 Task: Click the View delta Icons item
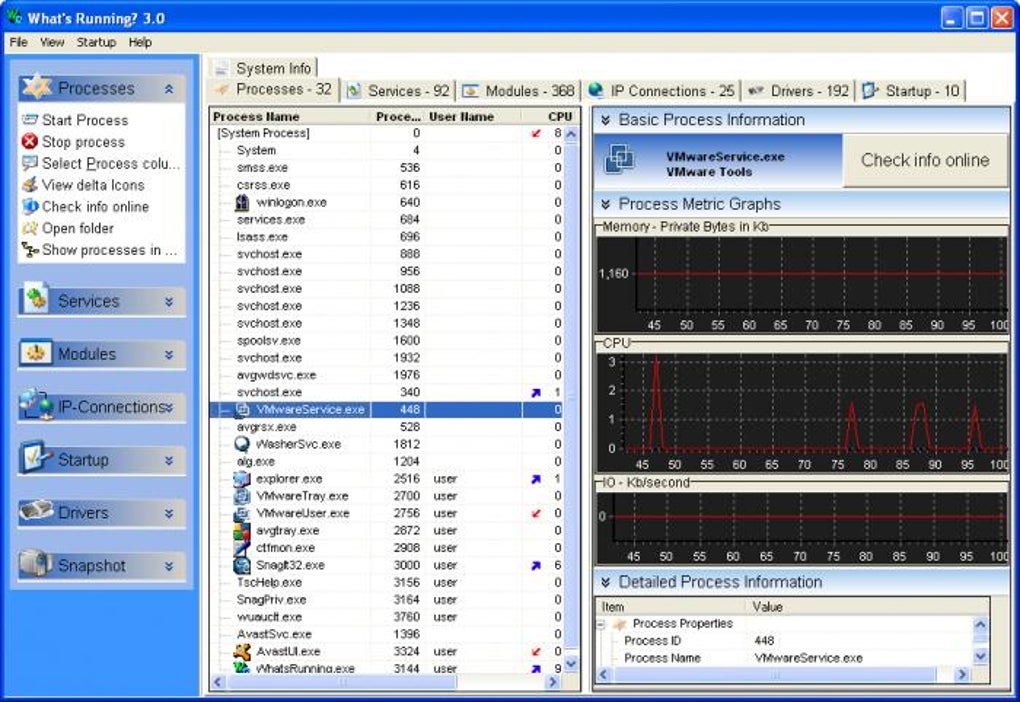pyautogui.click(x=92, y=185)
